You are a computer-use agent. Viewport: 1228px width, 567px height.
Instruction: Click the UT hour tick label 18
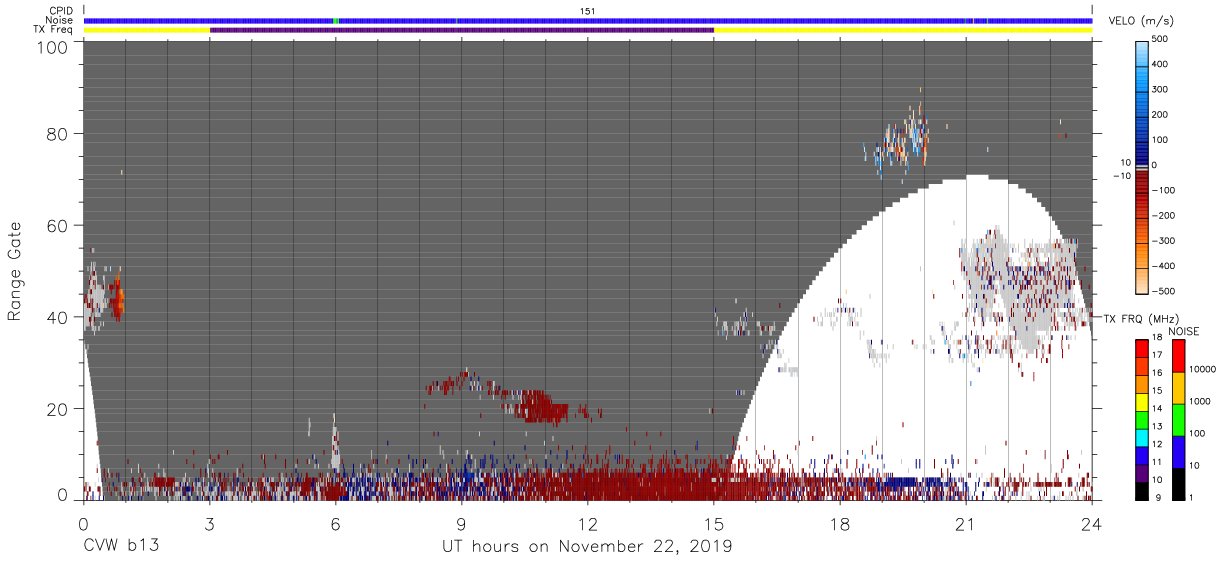(840, 524)
